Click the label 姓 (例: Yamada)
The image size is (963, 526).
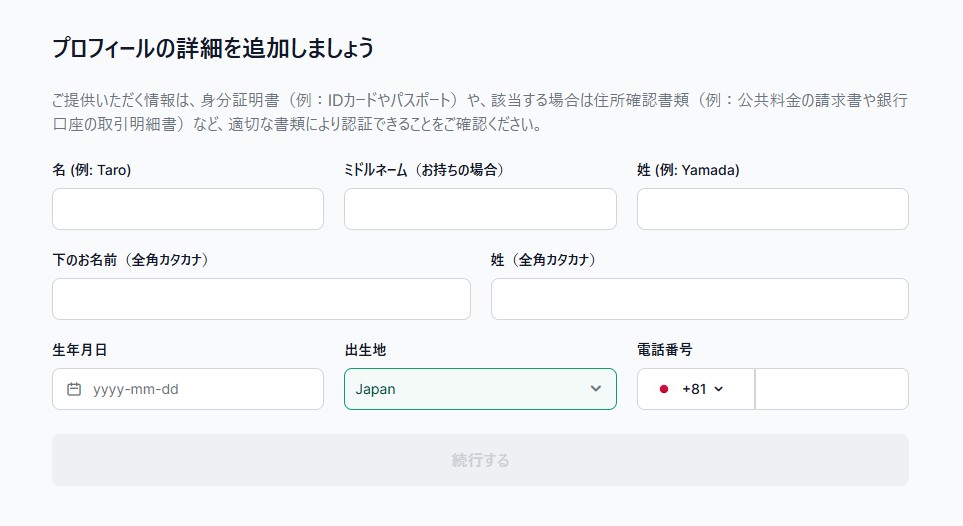click(x=688, y=170)
